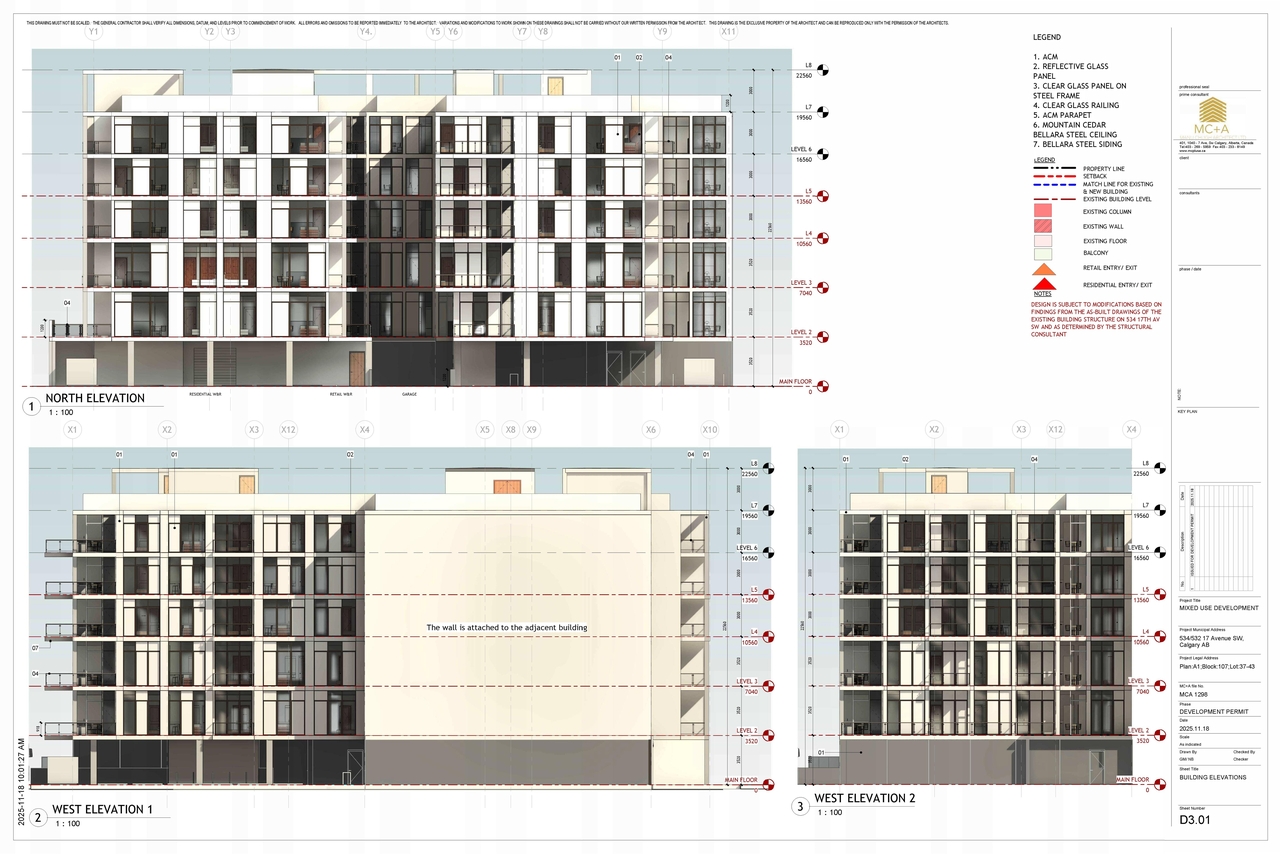
Task: Click the '1. ACM' legend entry
Action: pyautogui.click(x=1046, y=57)
